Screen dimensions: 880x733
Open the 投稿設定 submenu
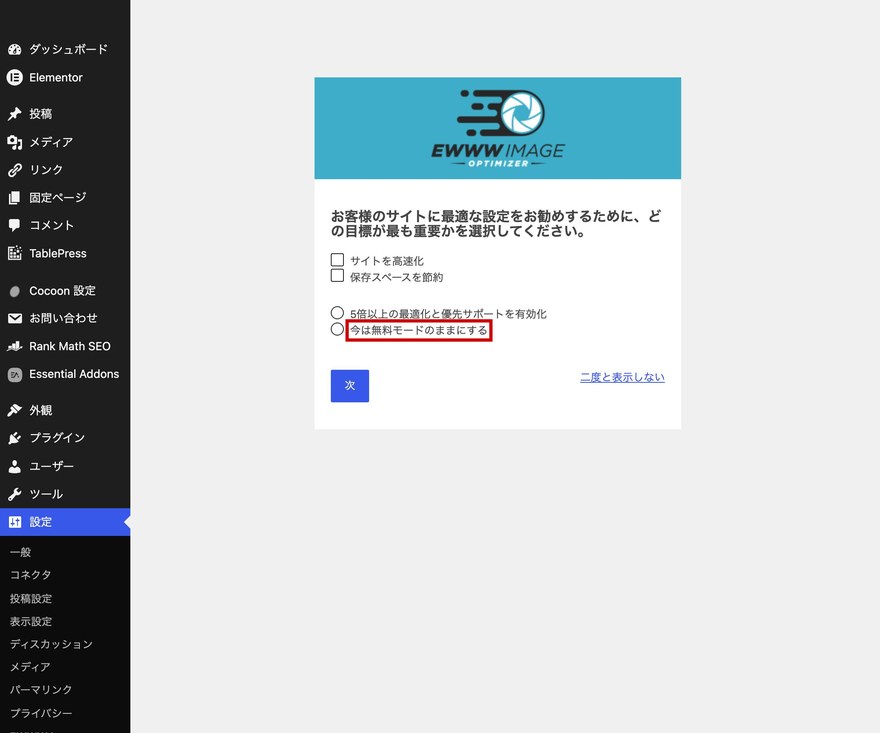point(31,598)
